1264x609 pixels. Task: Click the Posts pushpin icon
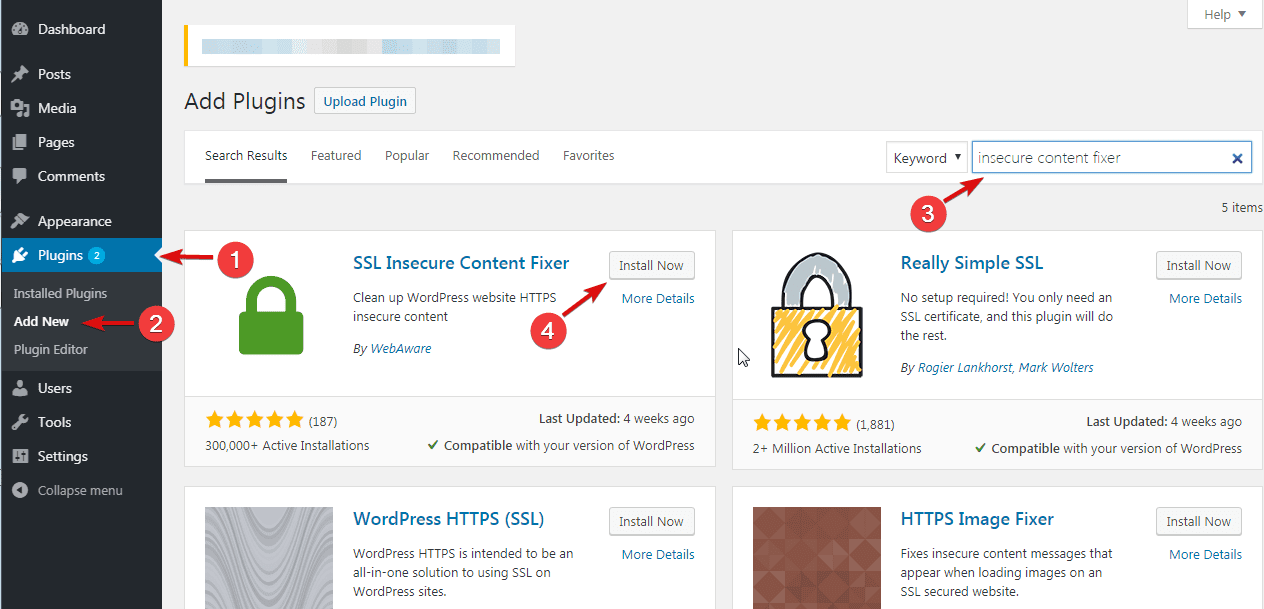click(x=20, y=74)
